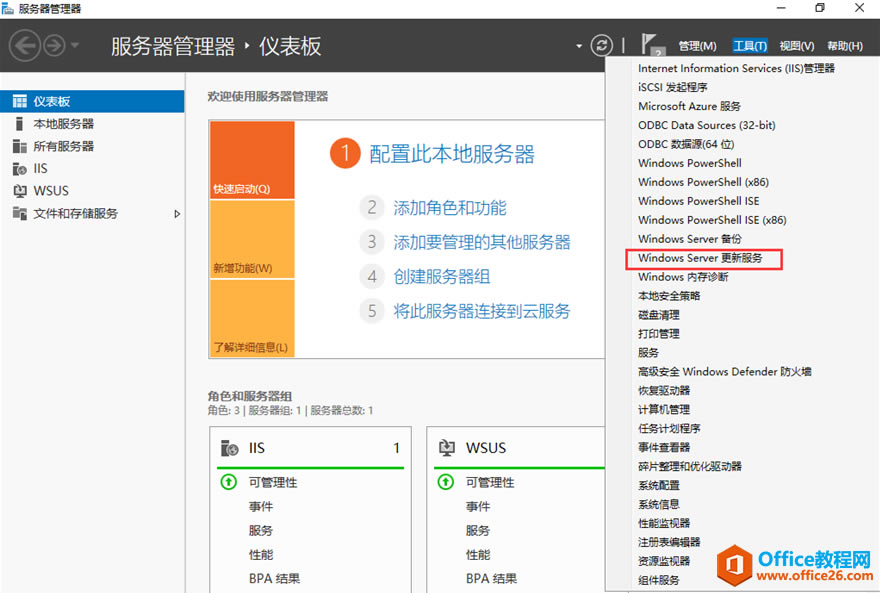Open 服务 in IIS tile

tap(261, 531)
